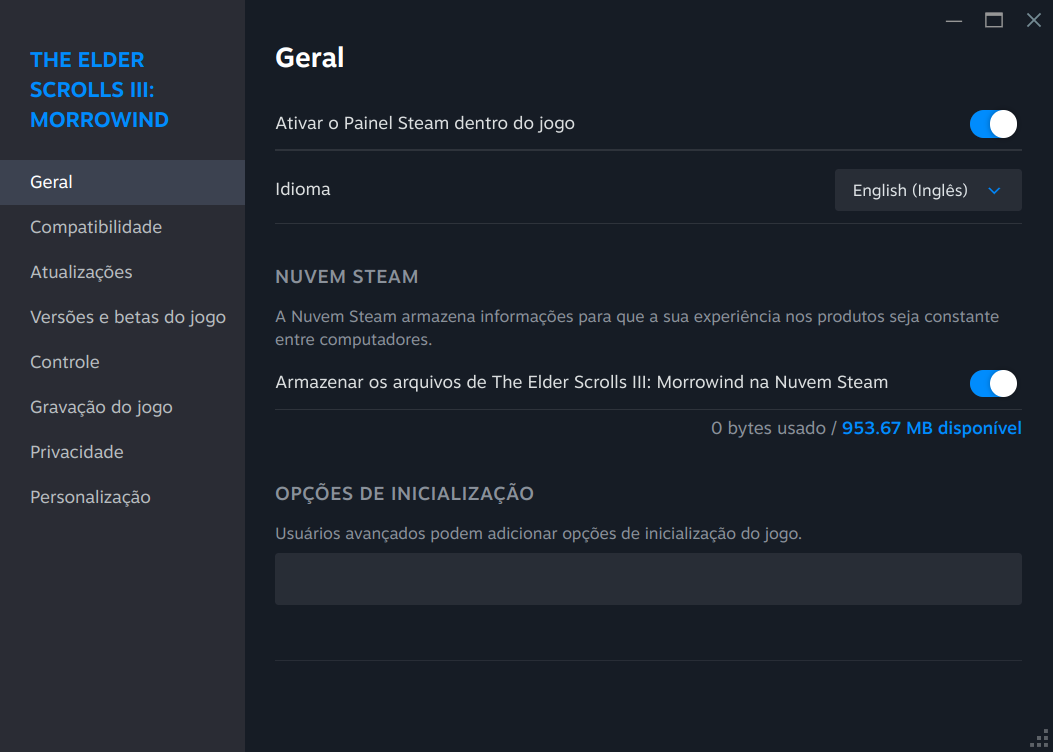The width and height of the screenshot is (1053, 752).
Task: Open the Atualizações section
Action: 81,272
